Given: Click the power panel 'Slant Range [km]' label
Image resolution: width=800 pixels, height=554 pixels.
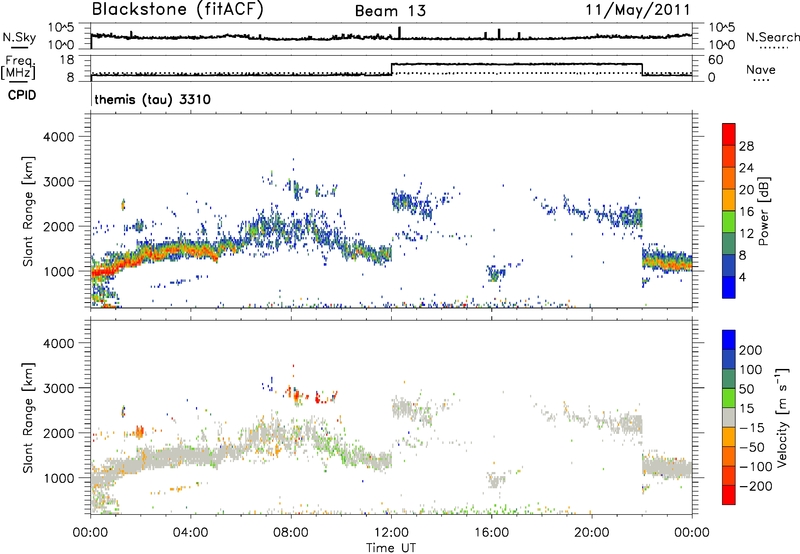Looking at the screenshot, I should click(28, 211).
